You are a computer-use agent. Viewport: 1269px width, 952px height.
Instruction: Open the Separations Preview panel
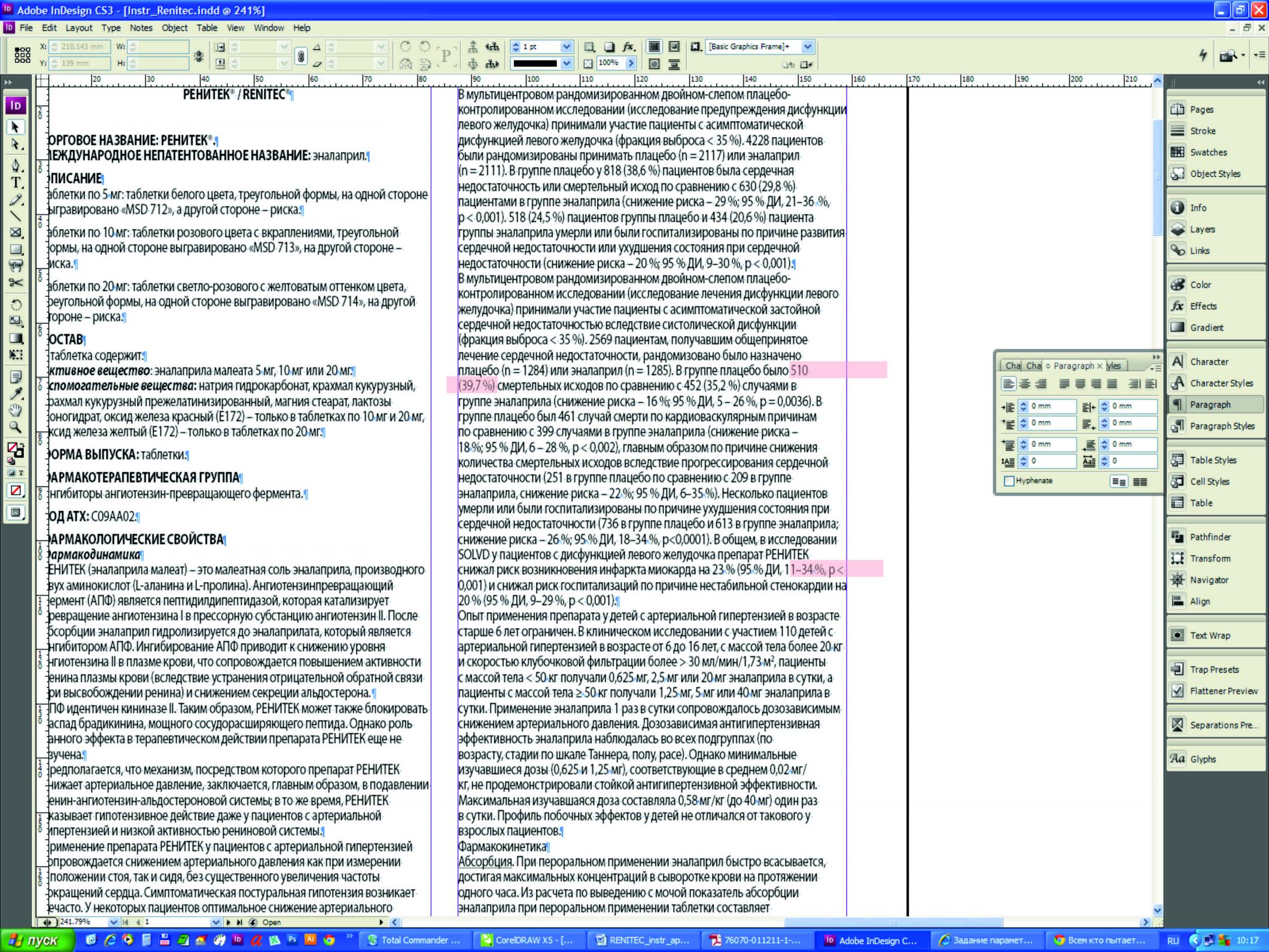click(x=1215, y=725)
